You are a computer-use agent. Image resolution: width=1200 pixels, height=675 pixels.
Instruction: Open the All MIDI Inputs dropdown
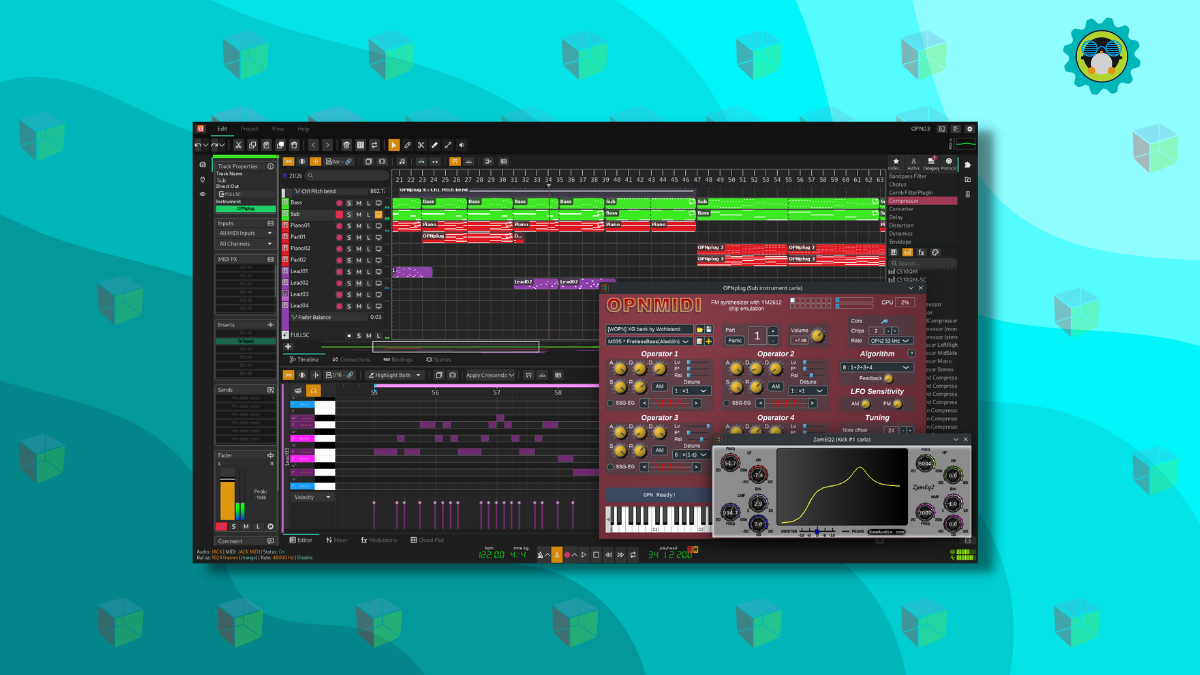click(244, 233)
